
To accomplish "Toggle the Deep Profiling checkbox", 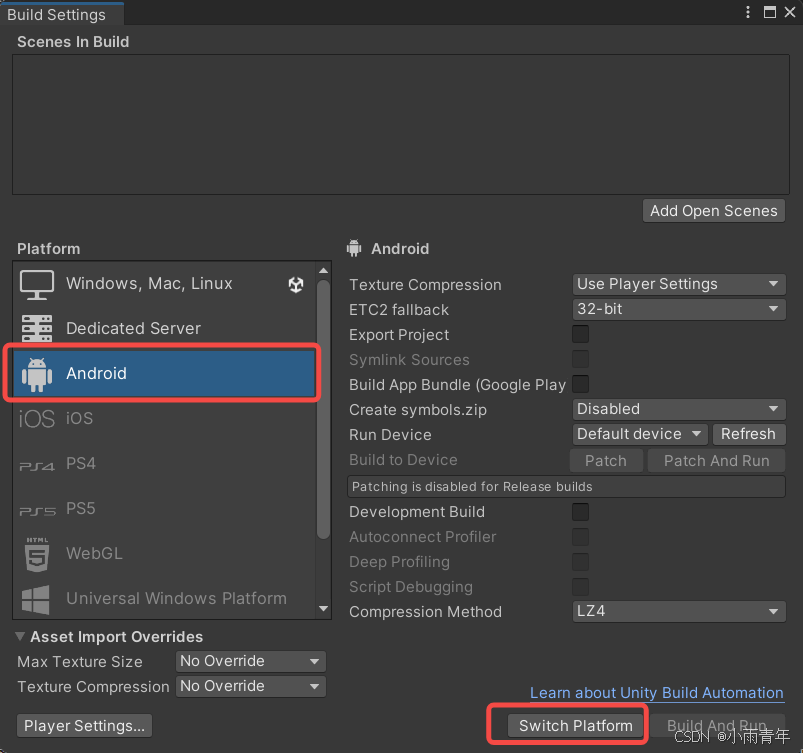I will click(x=580, y=561).
